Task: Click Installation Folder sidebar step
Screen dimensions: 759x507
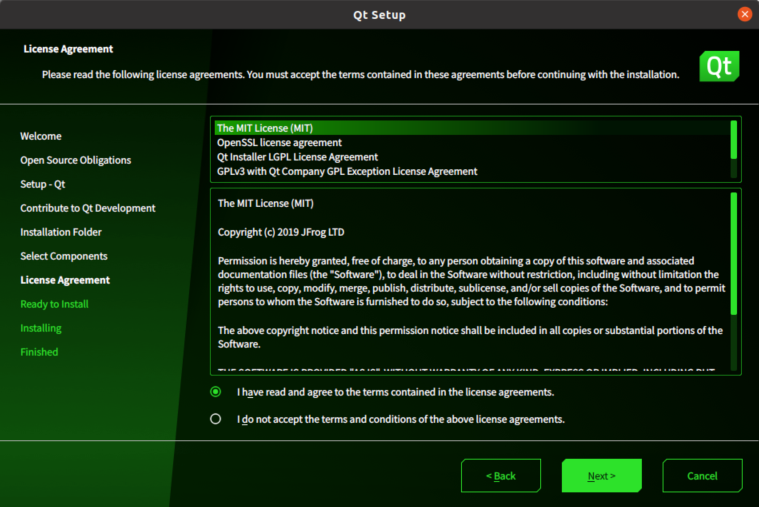Action: pyautogui.click(x=61, y=232)
